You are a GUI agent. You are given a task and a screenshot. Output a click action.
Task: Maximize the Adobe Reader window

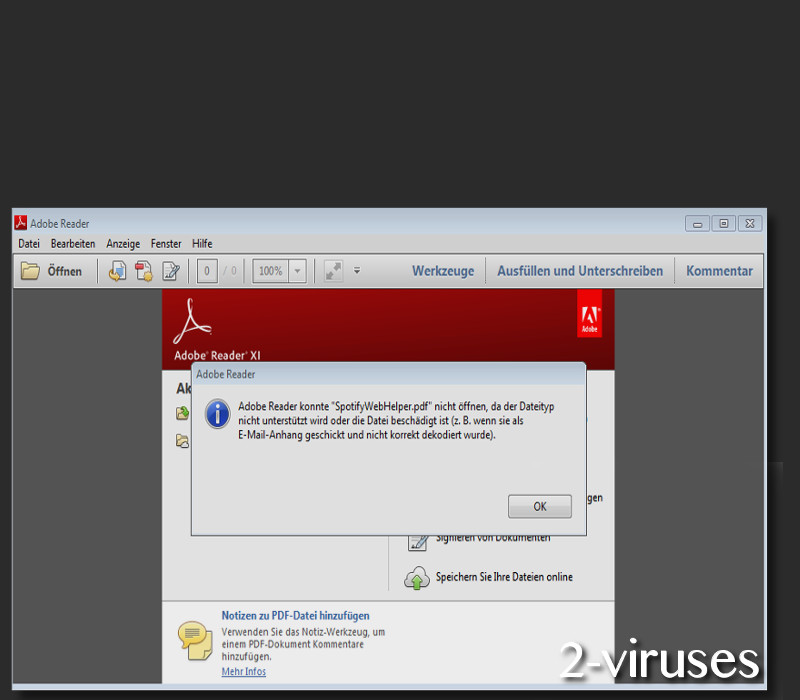723,223
